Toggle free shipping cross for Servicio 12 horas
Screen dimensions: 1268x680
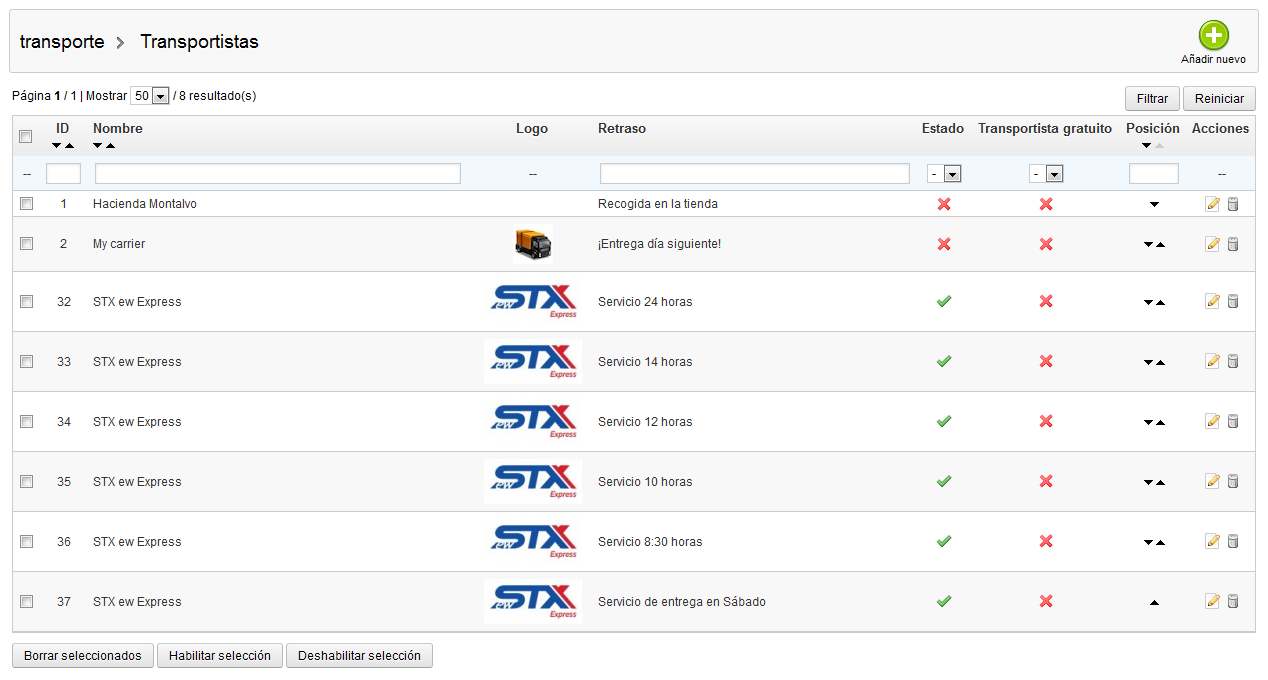pyautogui.click(x=1046, y=421)
